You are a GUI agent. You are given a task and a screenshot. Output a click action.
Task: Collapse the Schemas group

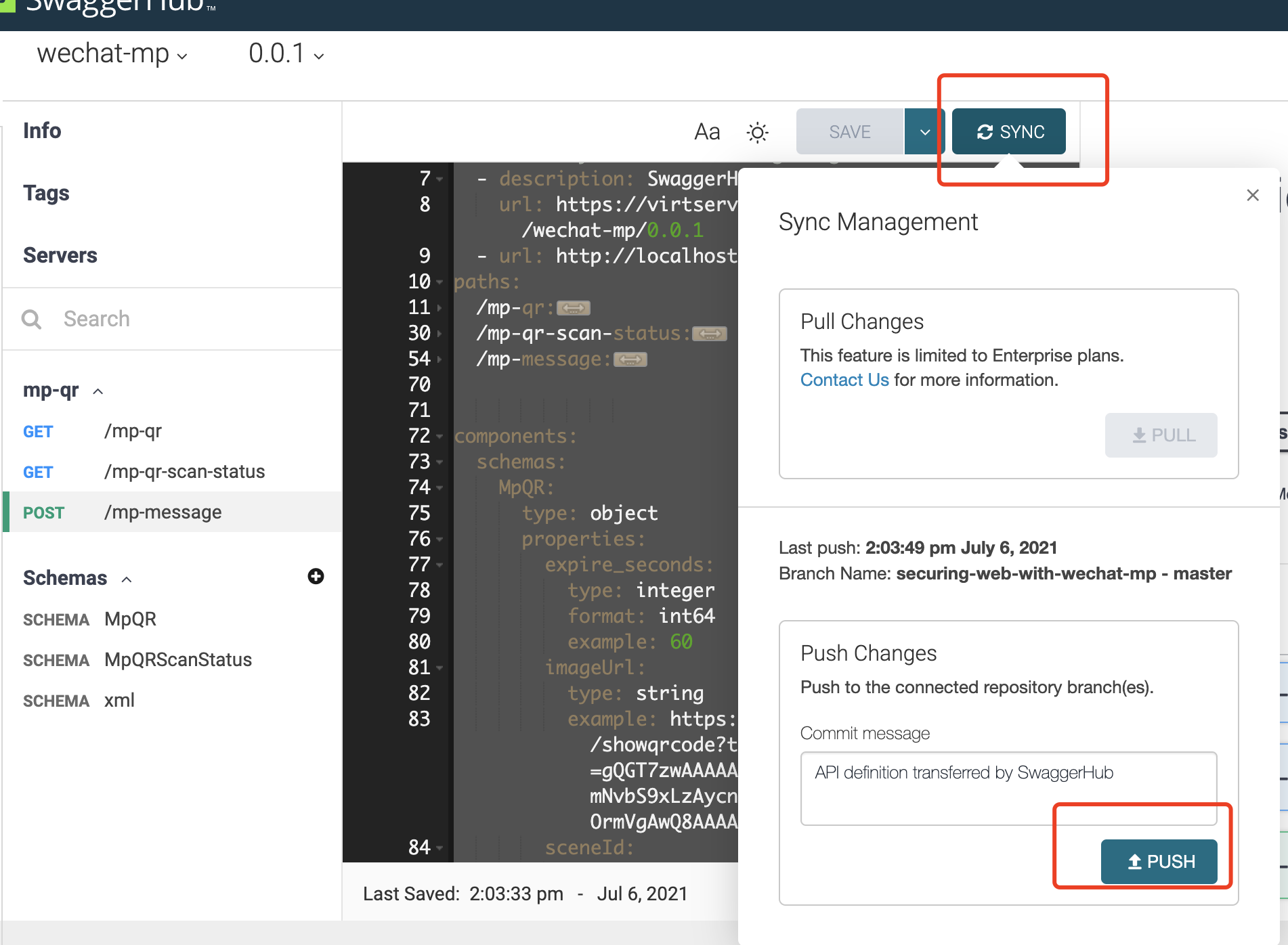click(127, 579)
